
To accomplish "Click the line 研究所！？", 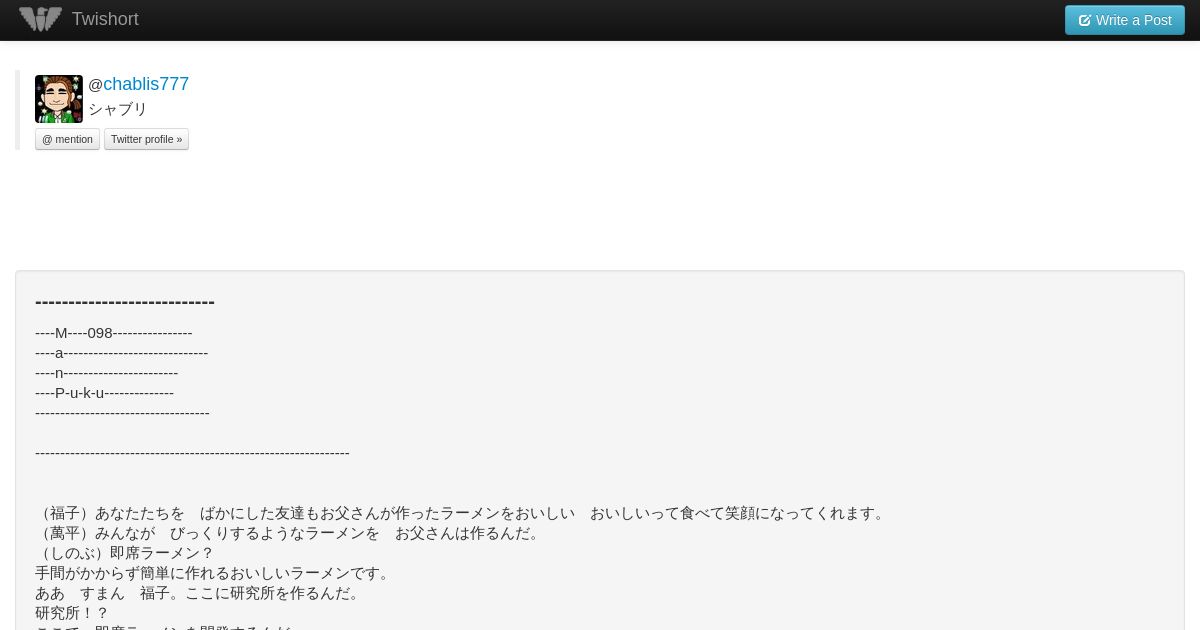I will point(72,613).
